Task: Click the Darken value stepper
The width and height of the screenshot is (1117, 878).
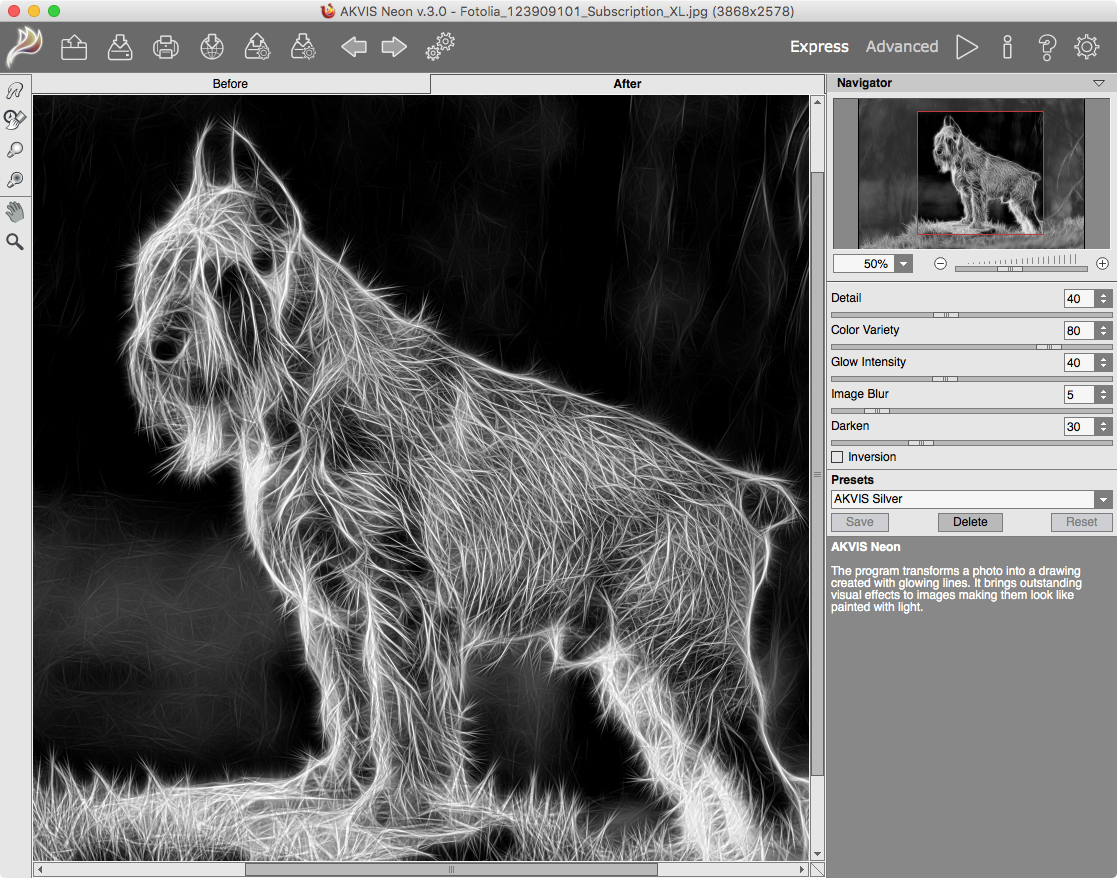Action: point(1103,427)
